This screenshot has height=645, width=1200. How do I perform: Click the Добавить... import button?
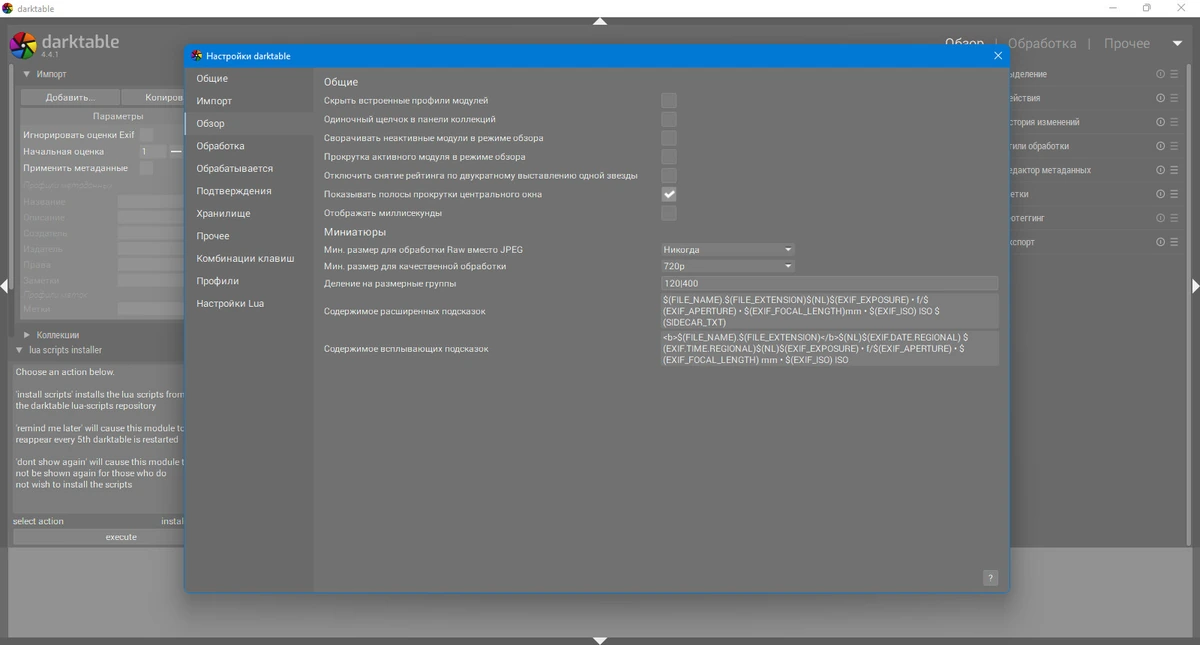(70, 98)
